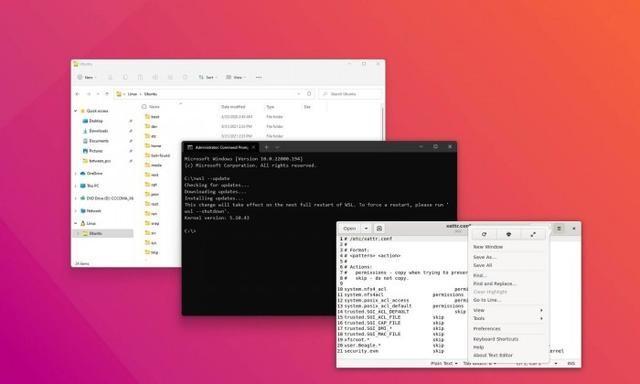
Task: Sort by the Type column header
Action: click(270, 107)
